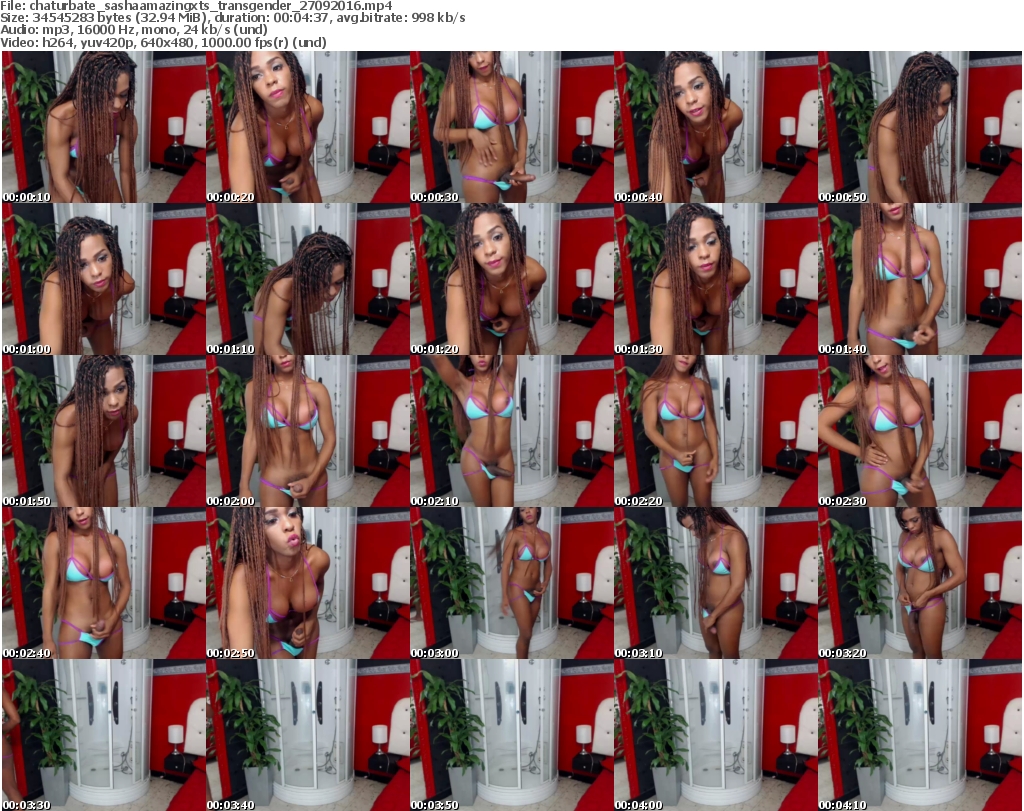Click the frame labeled 00:02:40
Image resolution: width=1024 pixels, height=811 pixels.
pos(104,583)
